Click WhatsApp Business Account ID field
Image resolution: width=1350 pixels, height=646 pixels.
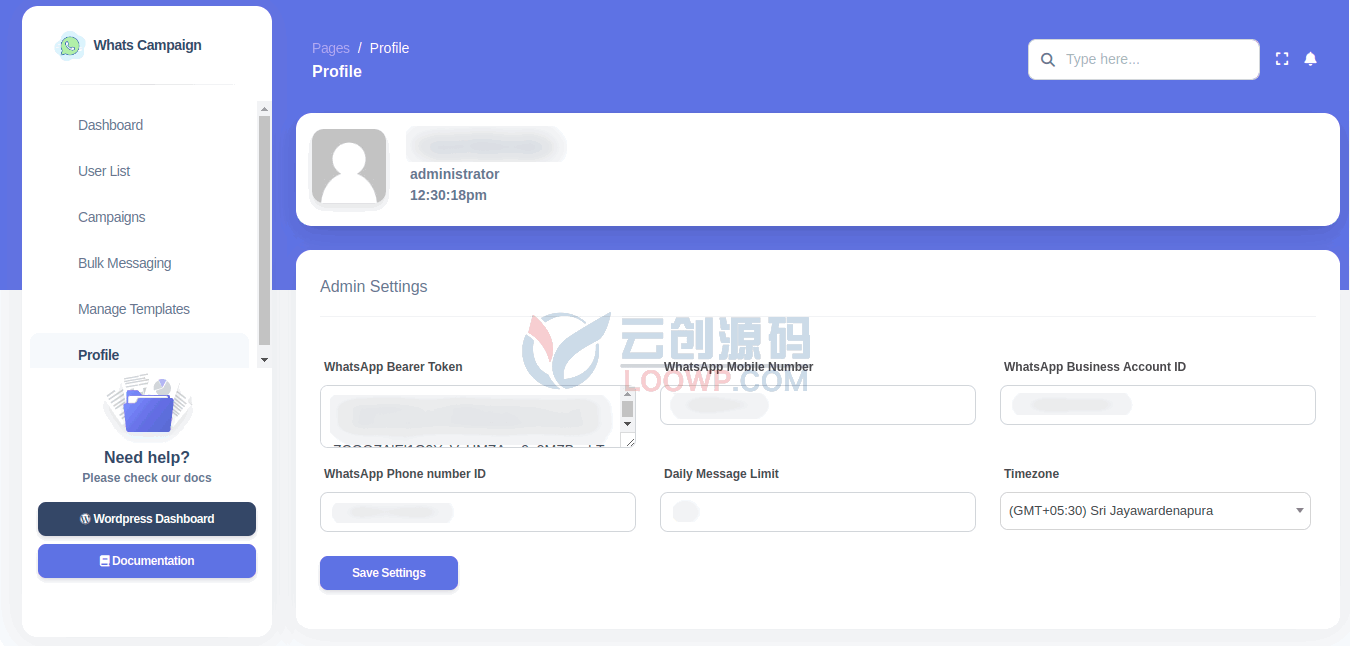(x=1158, y=405)
